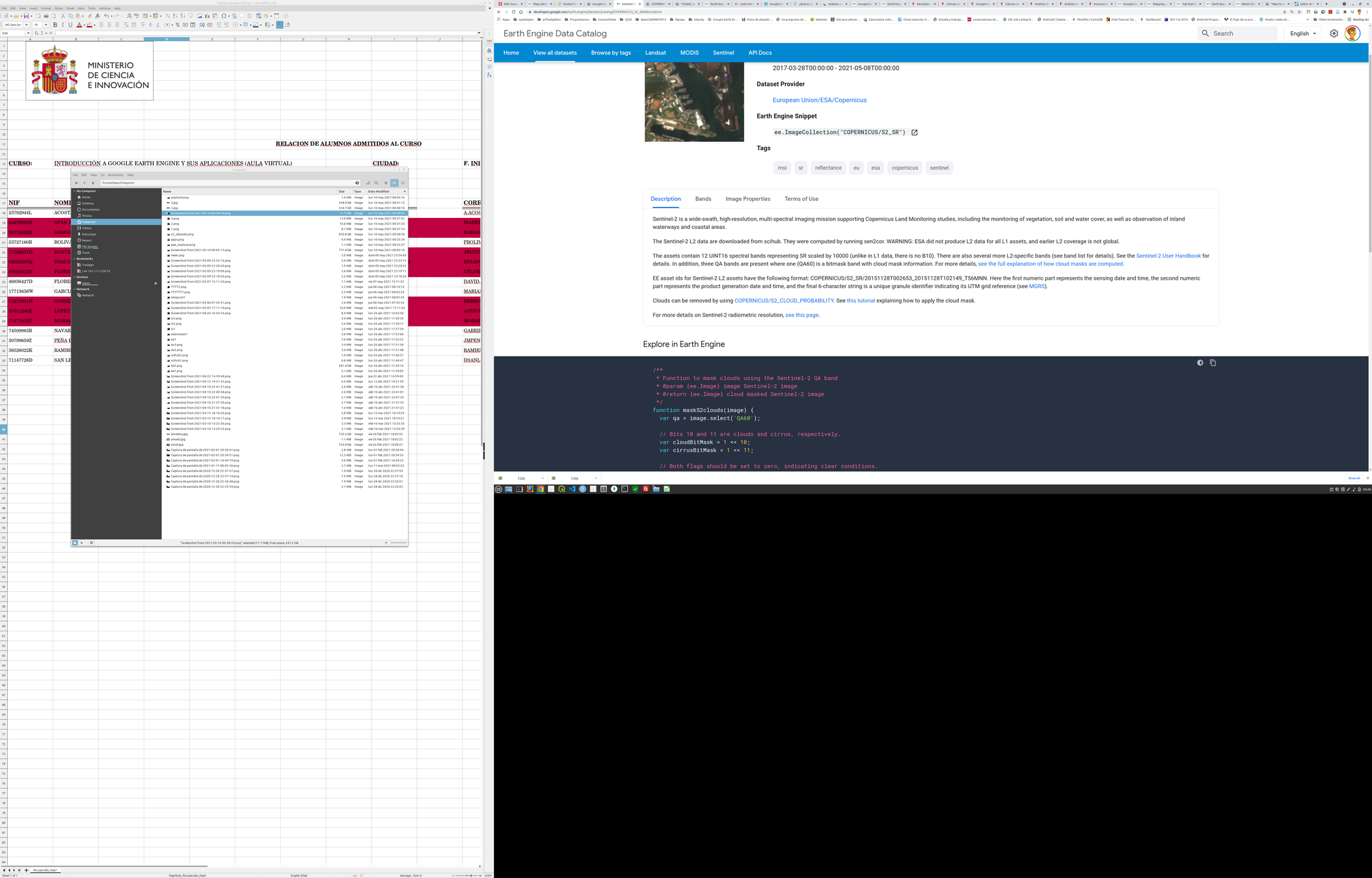This screenshot has width=1372, height=878.
Task: Click file manager search magnifier icon
Action: [376, 183]
